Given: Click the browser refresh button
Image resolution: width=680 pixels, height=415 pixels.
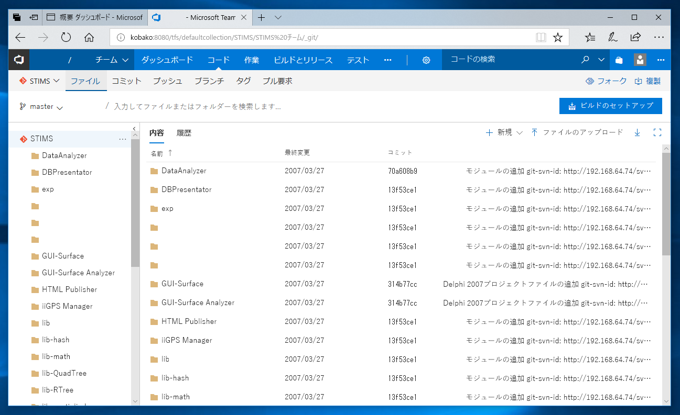Looking at the screenshot, I should (x=66, y=37).
